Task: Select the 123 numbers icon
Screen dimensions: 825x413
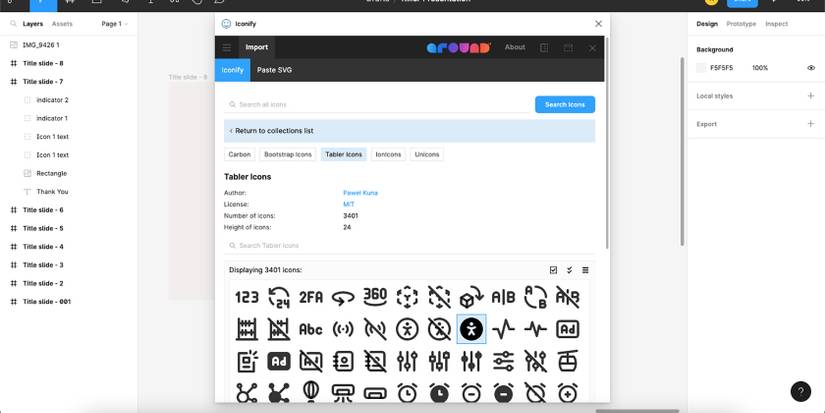Action: pos(247,297)
